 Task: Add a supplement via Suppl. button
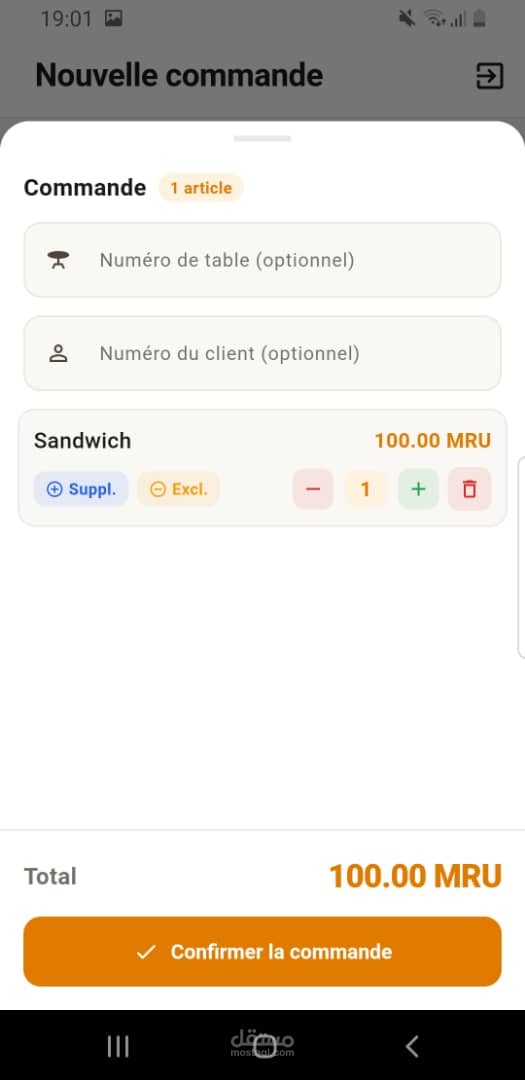[81, 489]
